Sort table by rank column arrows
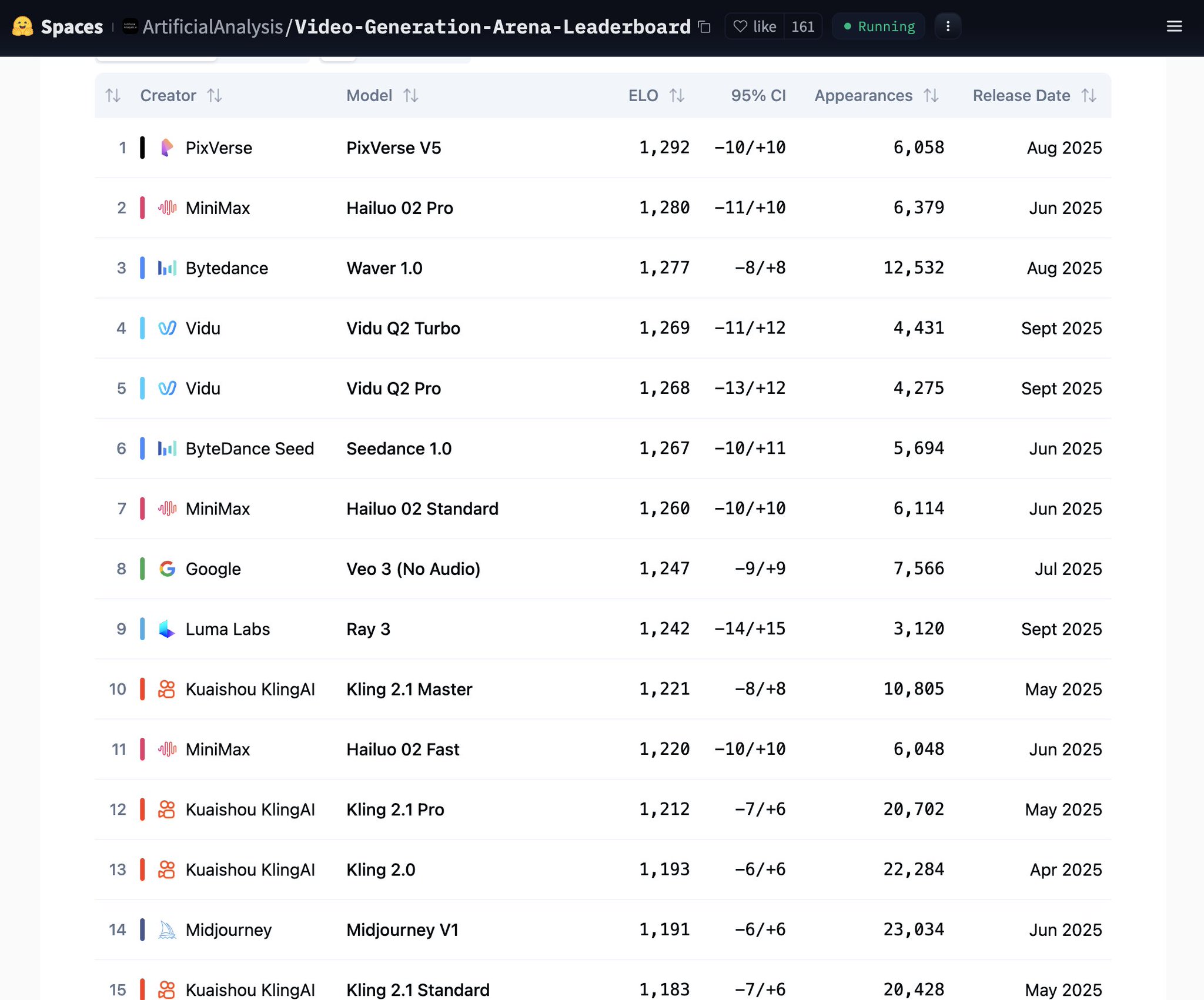The image size is (1204, 1000). coord(113,95)
